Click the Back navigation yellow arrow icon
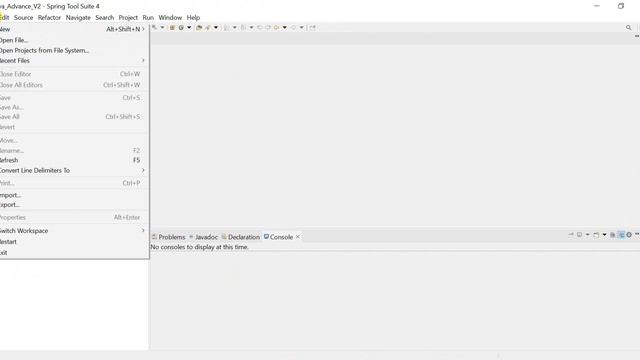 coord(276,27)
